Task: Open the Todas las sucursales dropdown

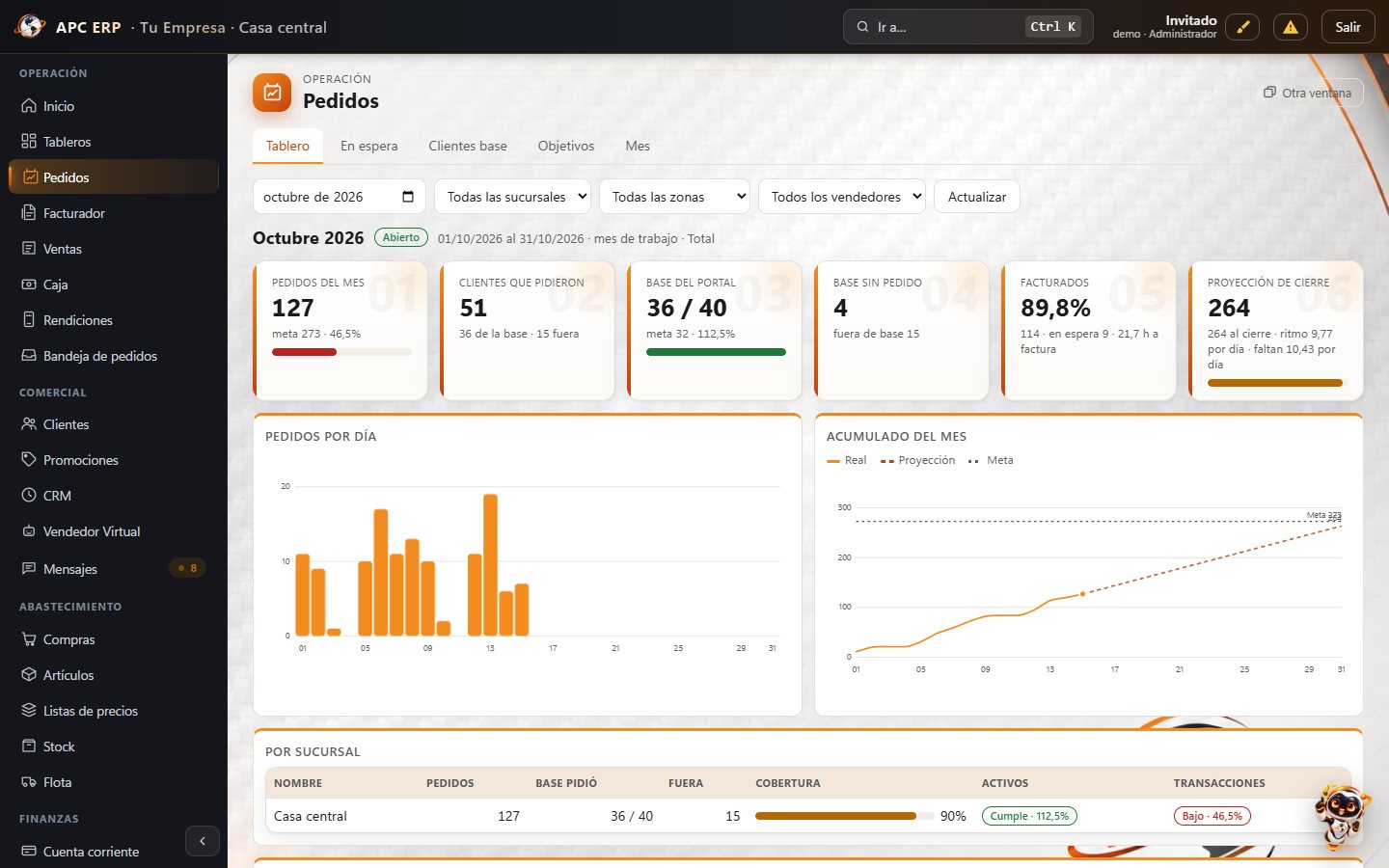Action: (513, 197)
